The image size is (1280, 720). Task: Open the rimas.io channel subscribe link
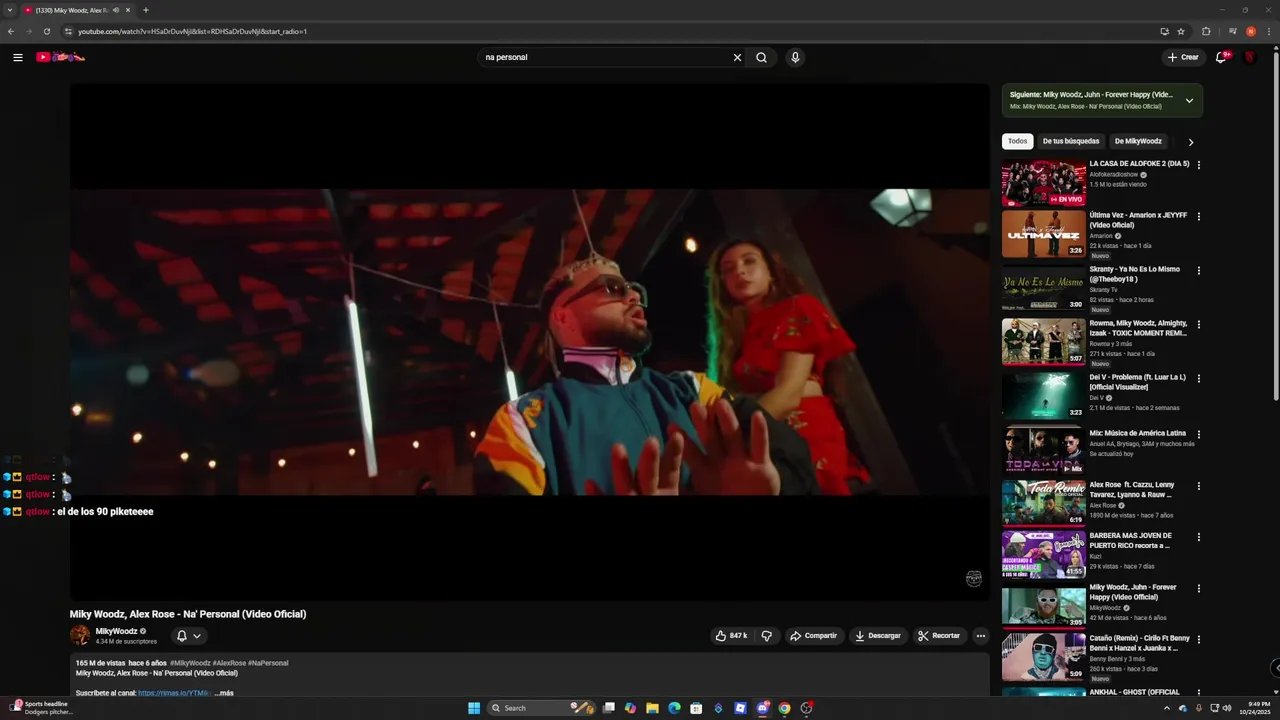[174, 692]
